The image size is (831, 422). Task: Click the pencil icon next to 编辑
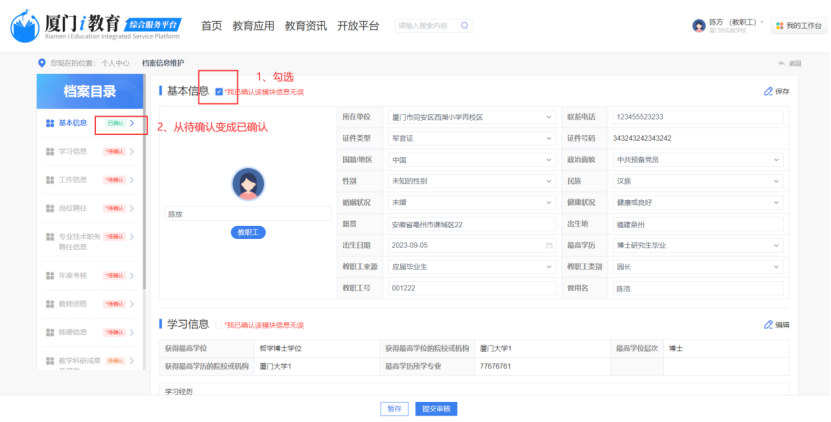(x=768, y=325)
